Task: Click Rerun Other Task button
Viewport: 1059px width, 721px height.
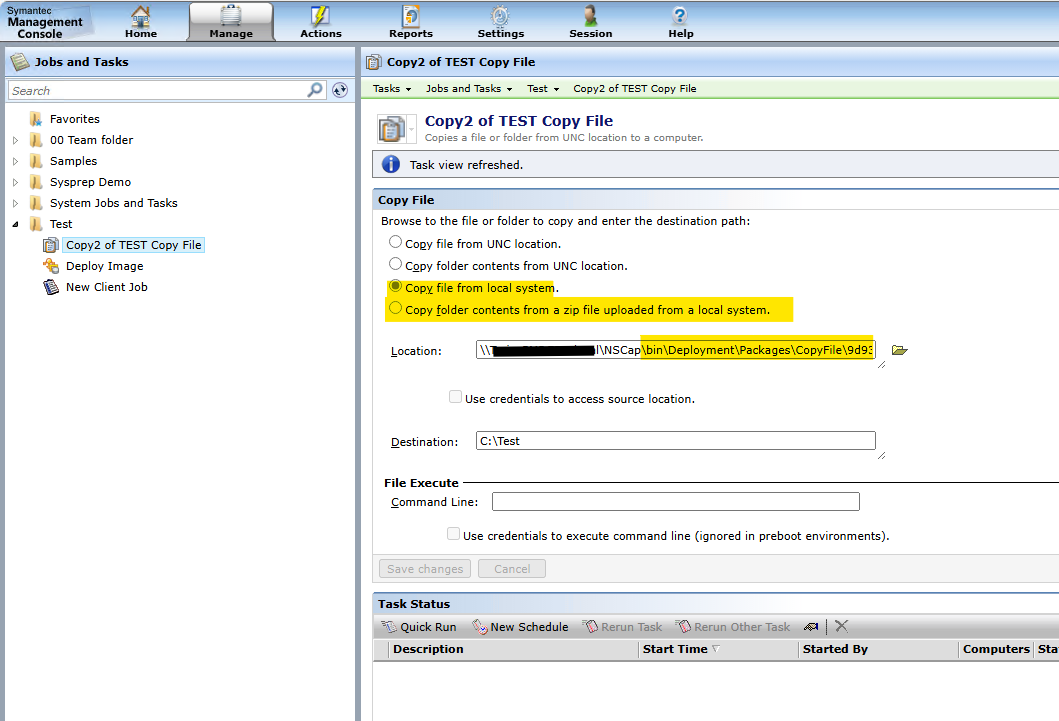Action: 733,626
